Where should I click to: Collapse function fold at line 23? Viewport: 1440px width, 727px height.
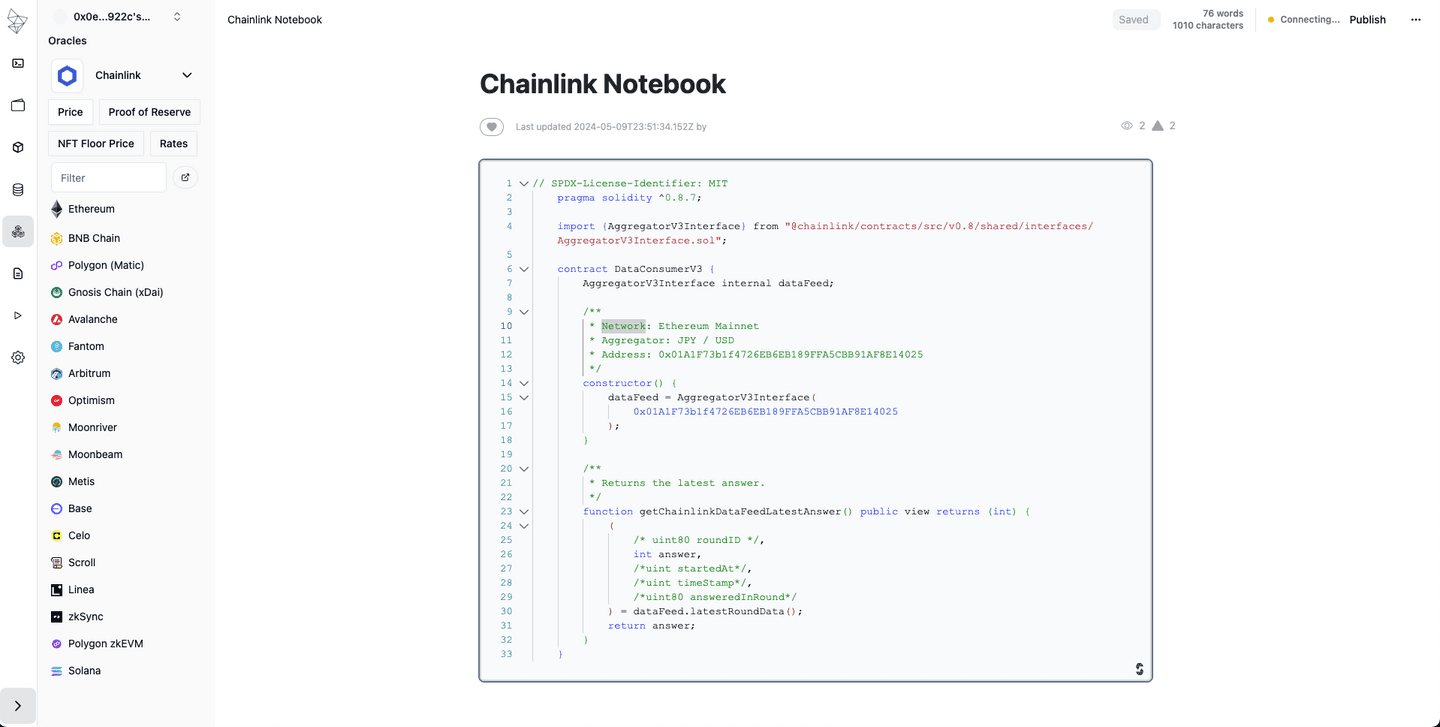click(523, 511)
